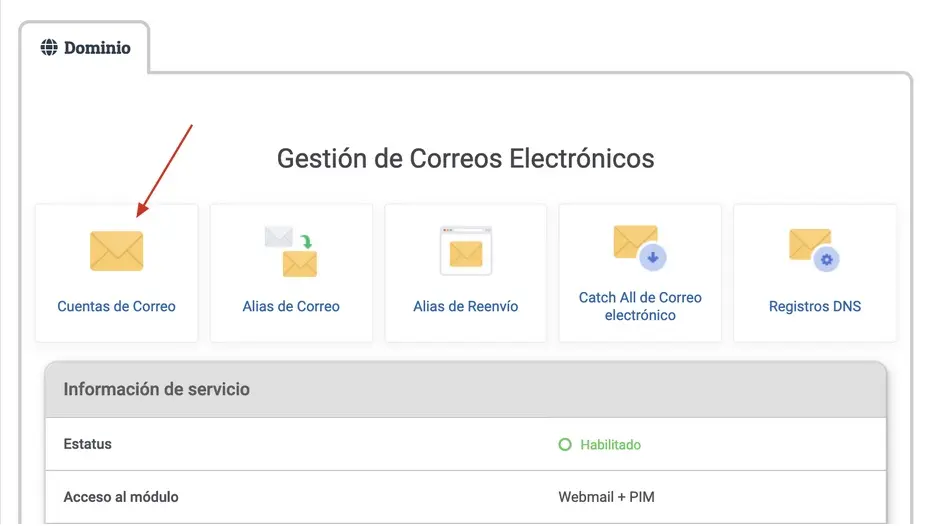928x526 pixels.
Task: Click the Cuentas de Correo envelope icon
Action: (x=117, y=251)
